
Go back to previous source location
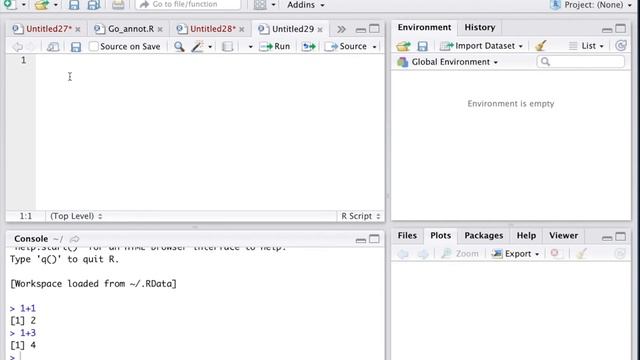tap(18, 47)
